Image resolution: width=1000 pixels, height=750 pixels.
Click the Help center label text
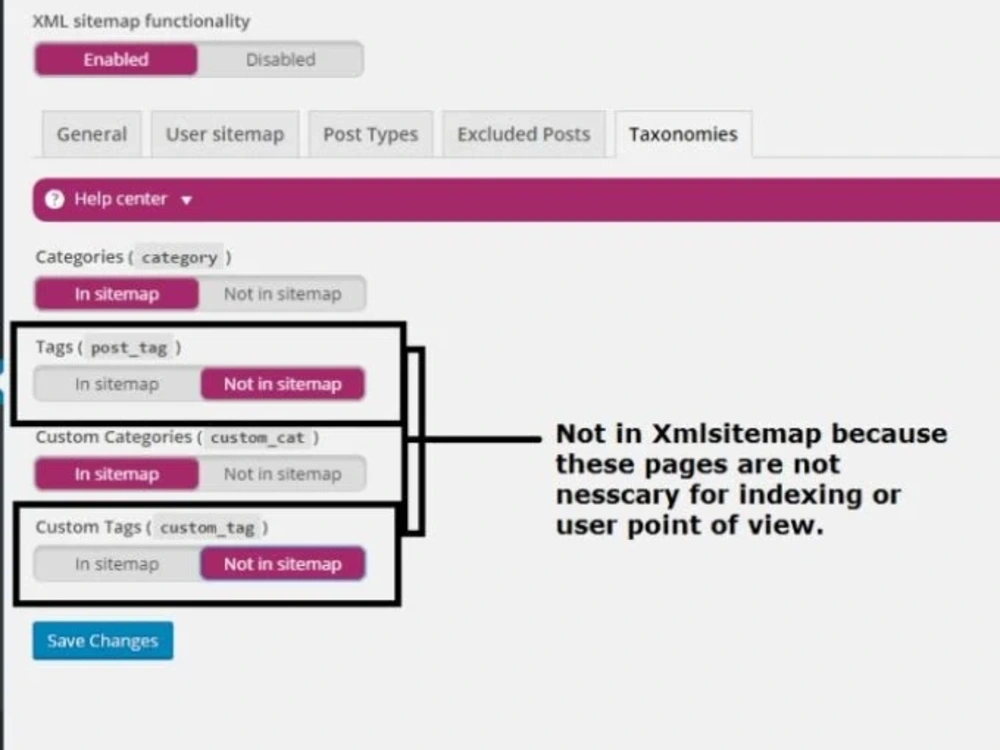click(121, 199)
